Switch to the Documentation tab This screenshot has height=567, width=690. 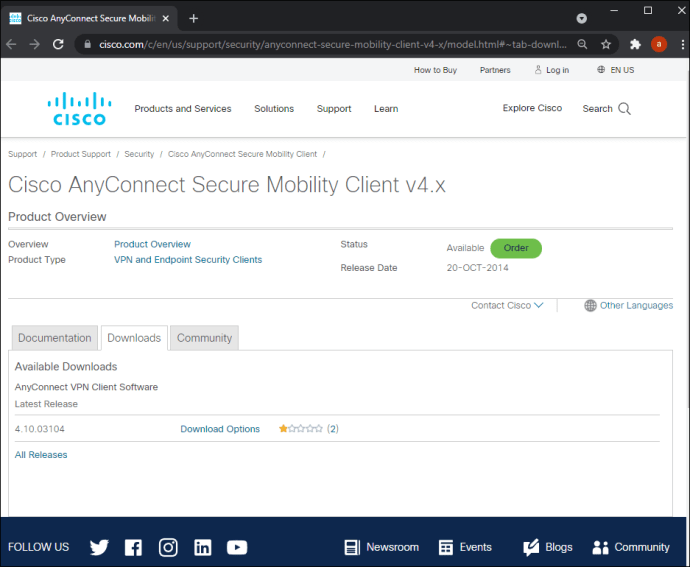coord(55,338)
